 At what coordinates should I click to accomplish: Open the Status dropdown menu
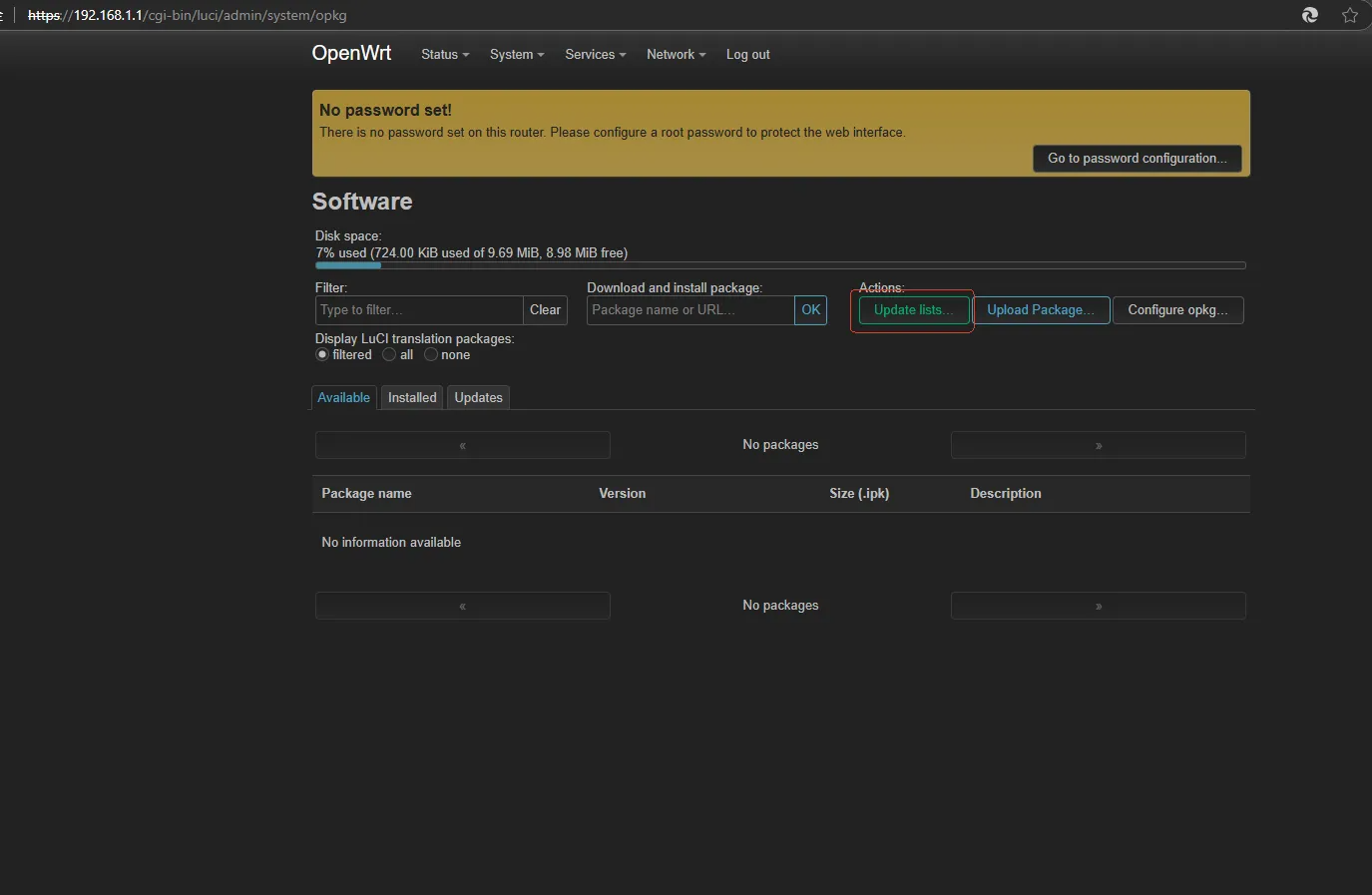[445, 55]
